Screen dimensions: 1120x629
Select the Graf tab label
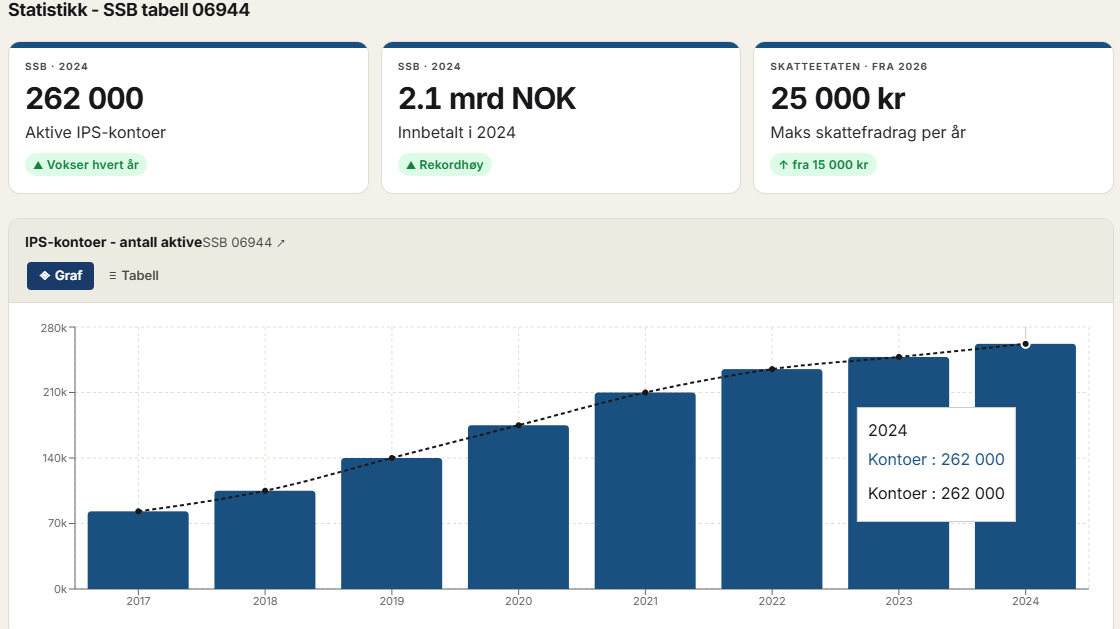click(68, 276)
